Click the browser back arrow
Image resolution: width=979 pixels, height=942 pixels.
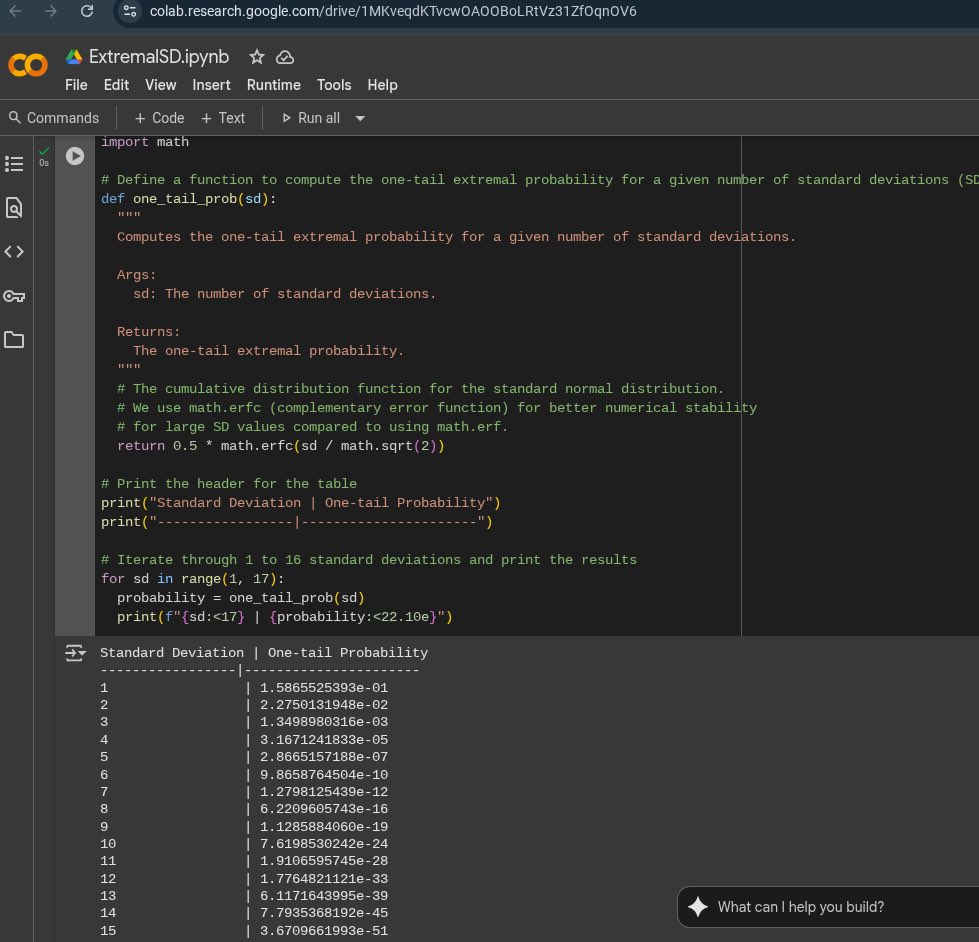pos(16,11)
